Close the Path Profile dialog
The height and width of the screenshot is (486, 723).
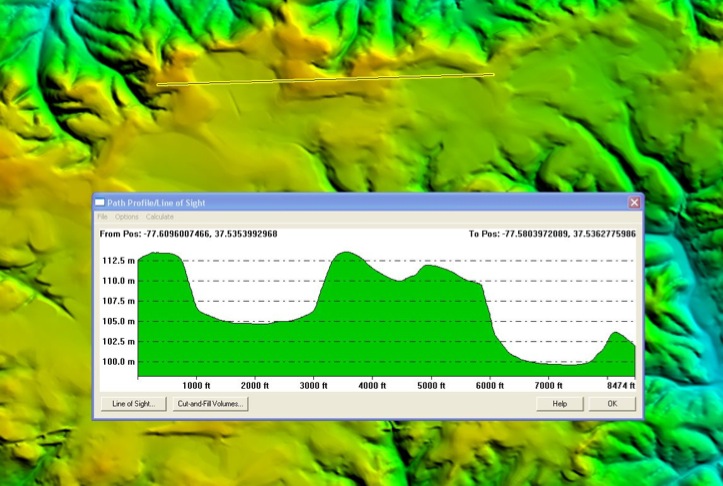click(x=634, y=202)
